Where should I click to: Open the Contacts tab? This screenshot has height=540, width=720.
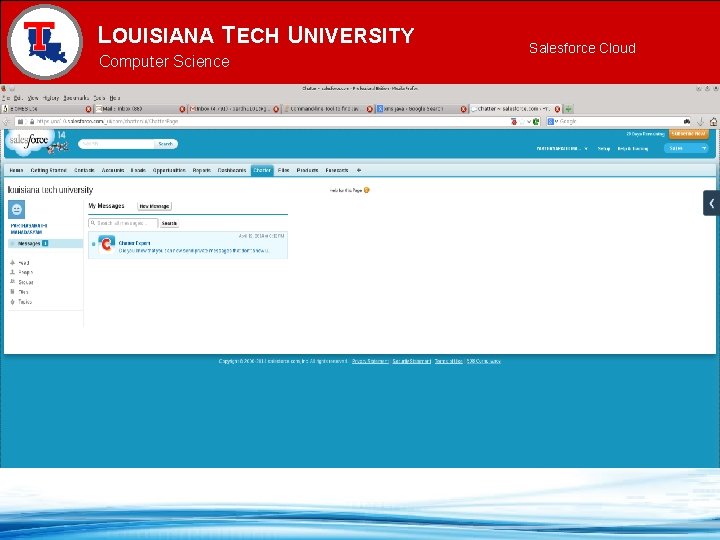pos(84,170)
